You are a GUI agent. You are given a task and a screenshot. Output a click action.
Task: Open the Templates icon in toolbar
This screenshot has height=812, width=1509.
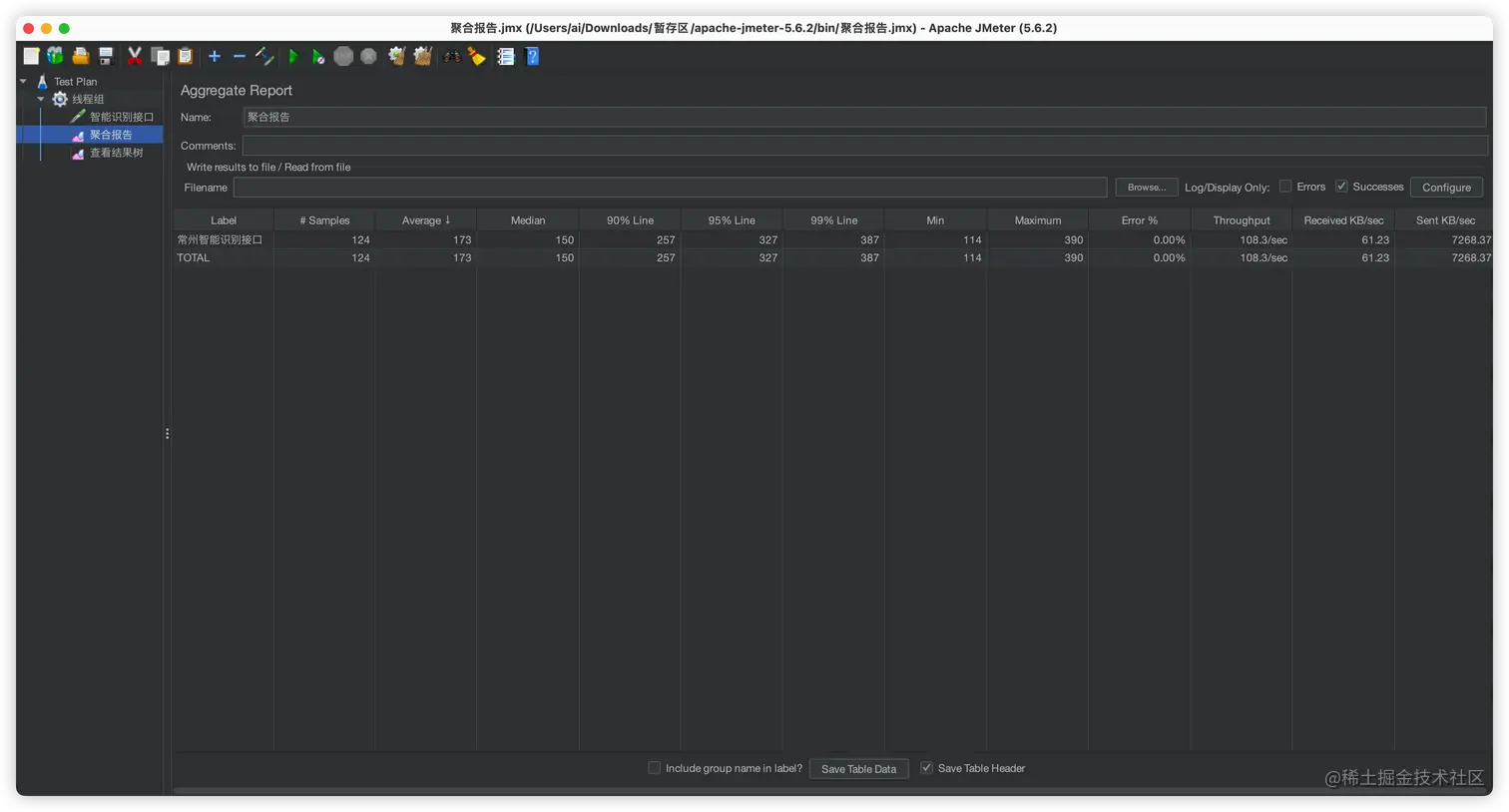55,57
